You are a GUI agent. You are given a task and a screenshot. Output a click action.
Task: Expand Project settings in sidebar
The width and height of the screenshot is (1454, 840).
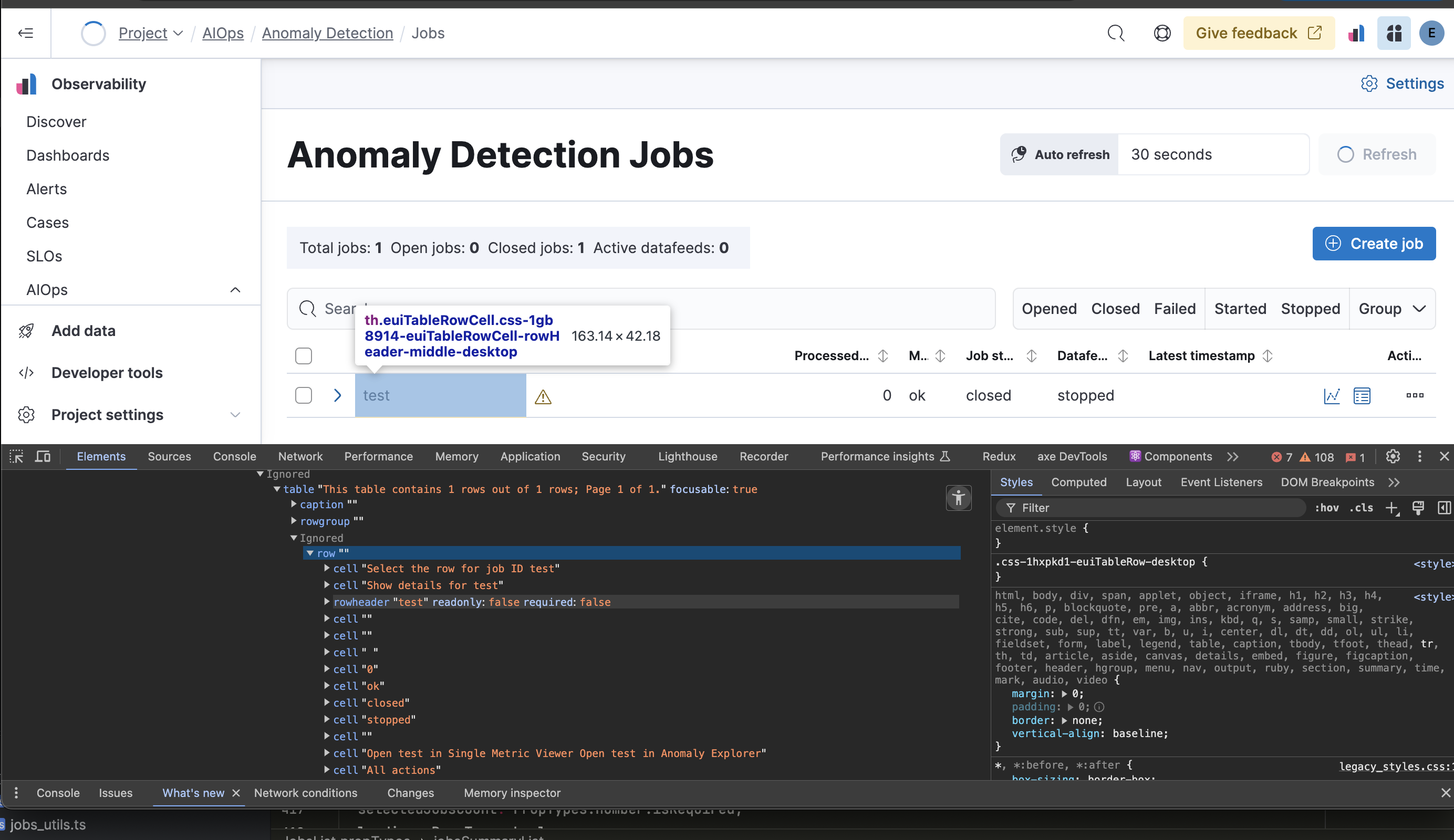[235, 415]
